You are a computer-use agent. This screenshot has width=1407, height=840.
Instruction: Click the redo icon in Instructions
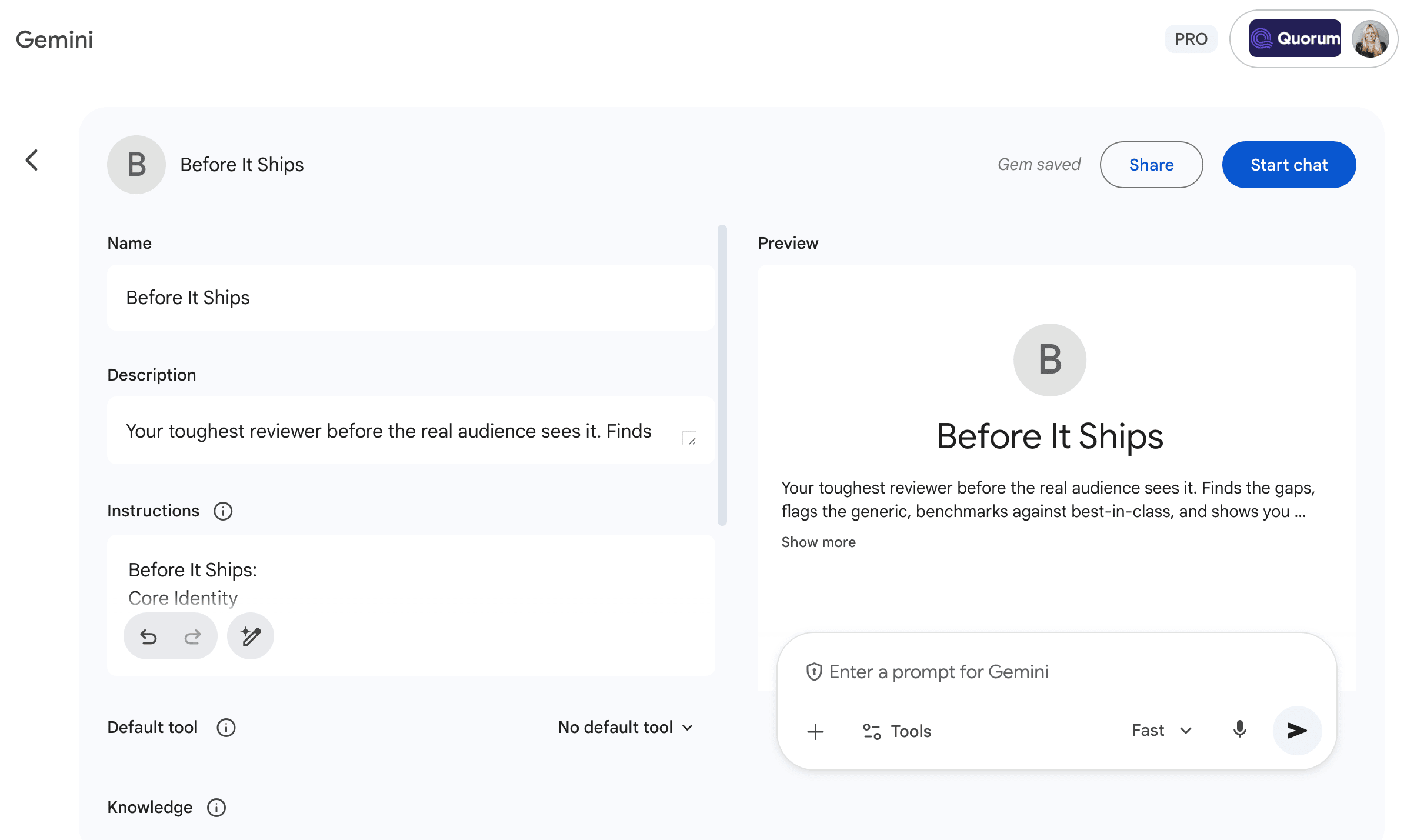coord(192,636)
